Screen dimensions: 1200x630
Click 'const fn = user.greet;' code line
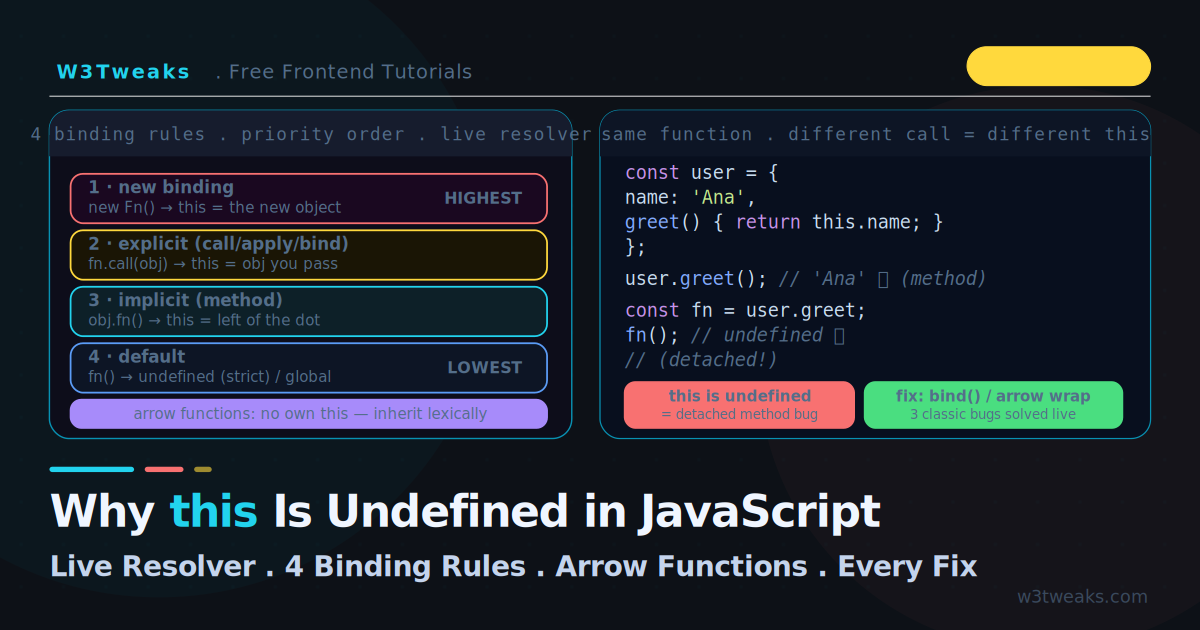point(745,310)
